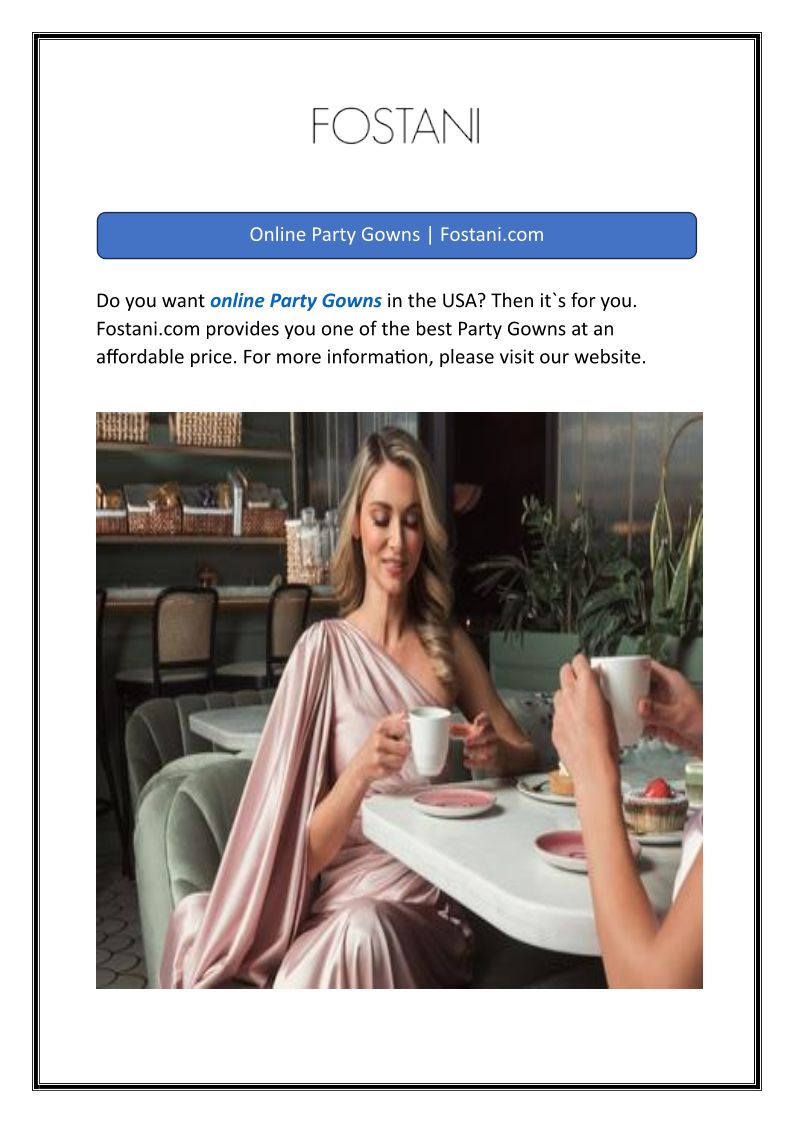Click the phrase 'affordable price' in the text
This screenshot has width=794, height=1123.
click(165, 357)
